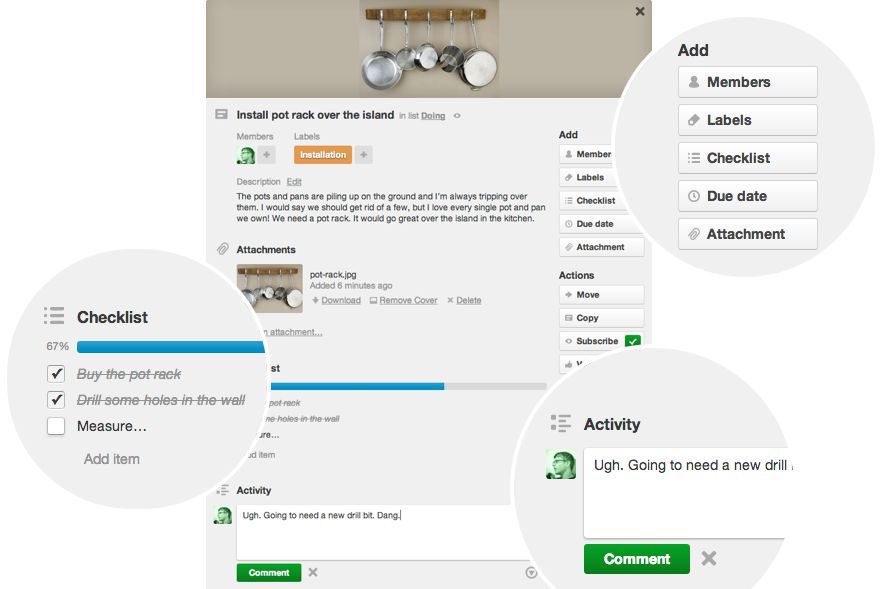The width and height of the screenshot is (889, 589).
Task: Edit the card description
Action: (x=294, y=181)
